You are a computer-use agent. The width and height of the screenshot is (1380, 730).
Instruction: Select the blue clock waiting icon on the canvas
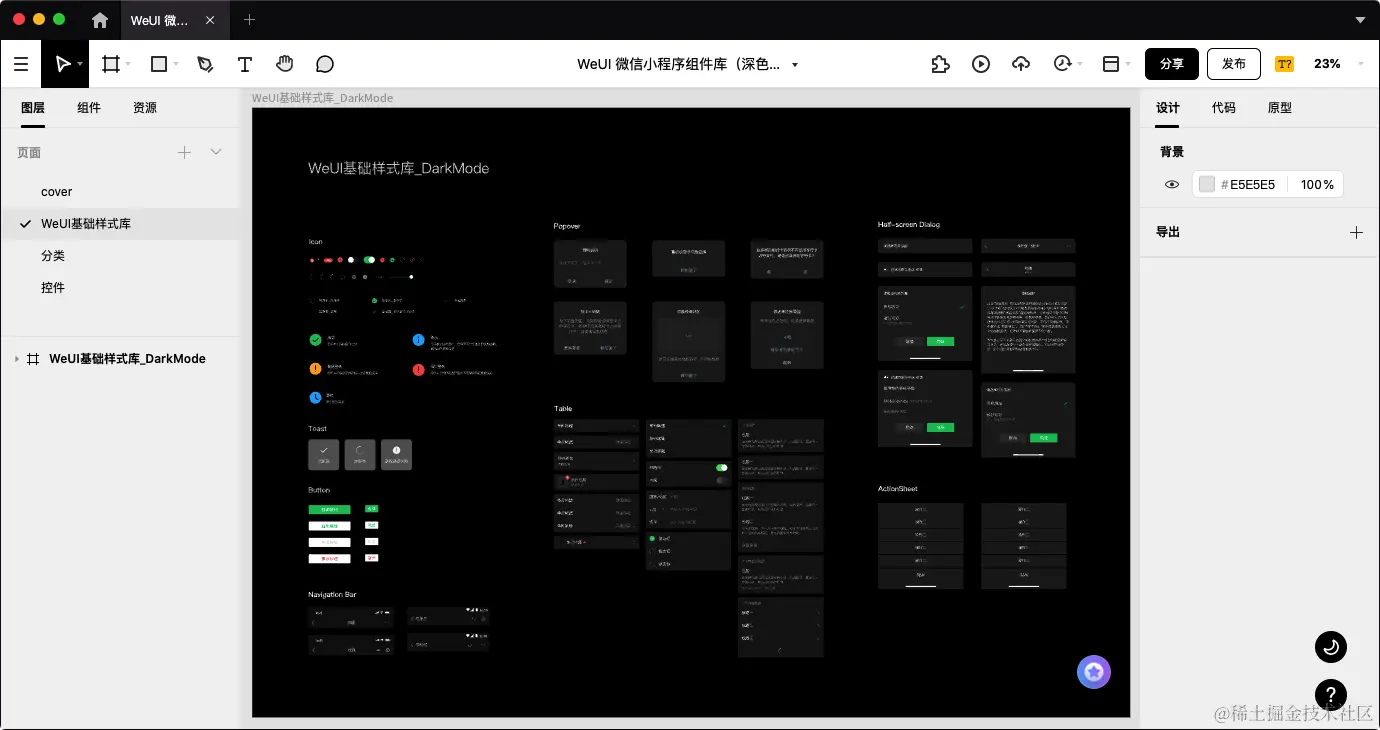click(315, 397)
